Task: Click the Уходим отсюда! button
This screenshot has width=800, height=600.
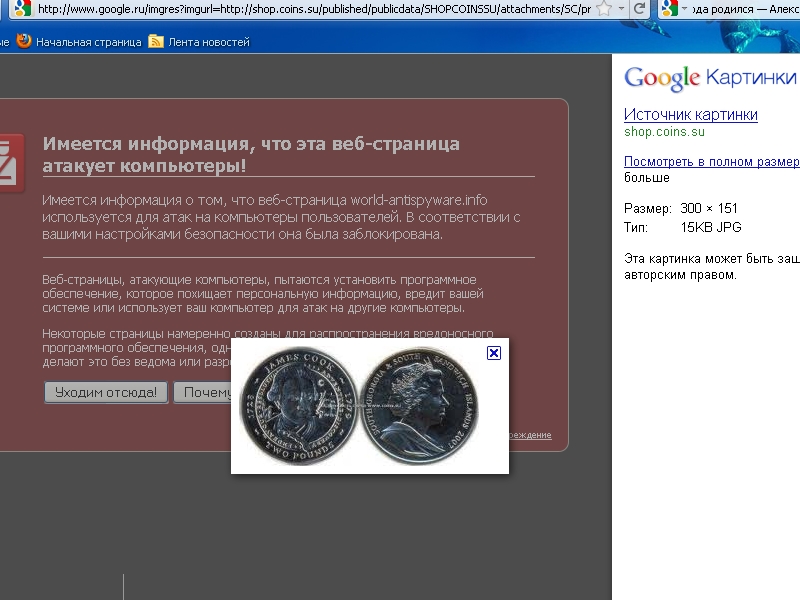Action: pos(106,392)
